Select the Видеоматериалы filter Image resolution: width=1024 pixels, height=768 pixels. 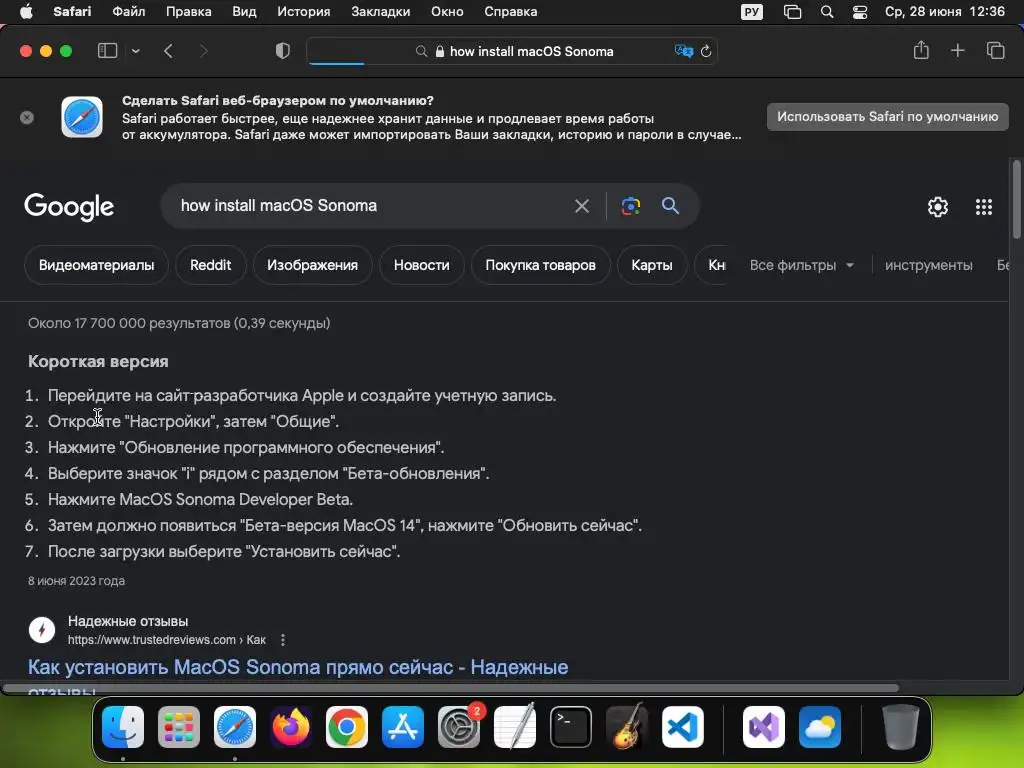pos(97,265)
